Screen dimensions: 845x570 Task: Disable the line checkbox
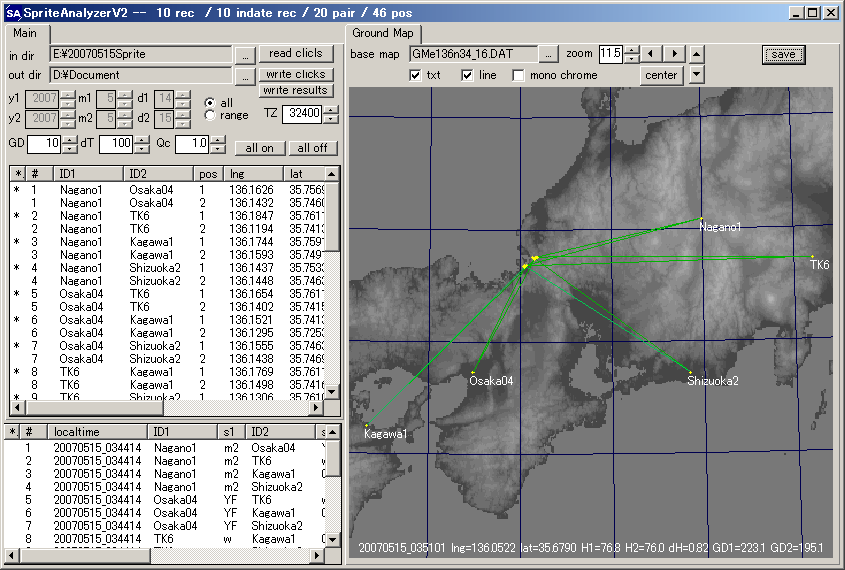point(467,75)
